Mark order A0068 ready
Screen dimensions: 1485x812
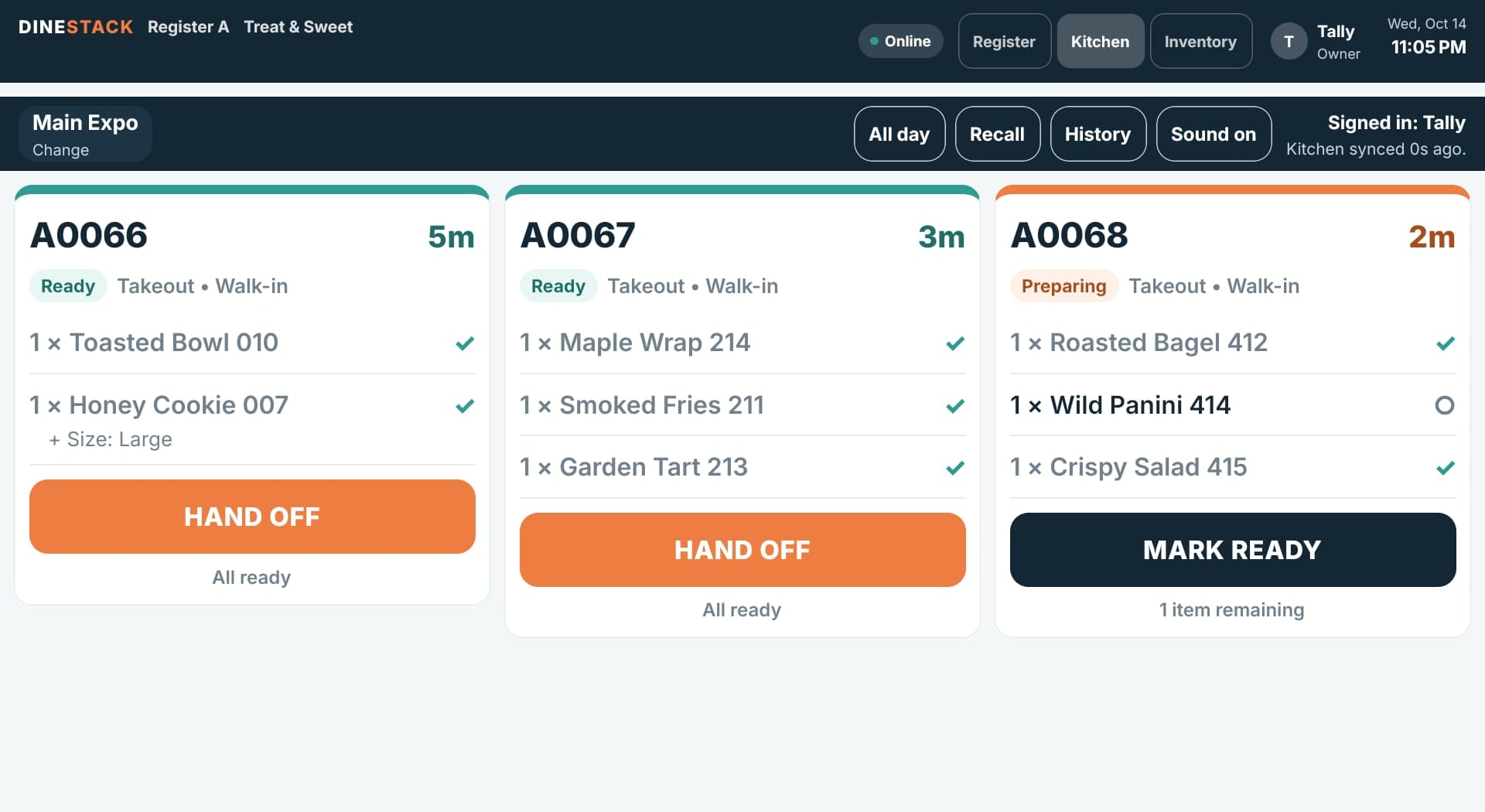pos(1233,550)
